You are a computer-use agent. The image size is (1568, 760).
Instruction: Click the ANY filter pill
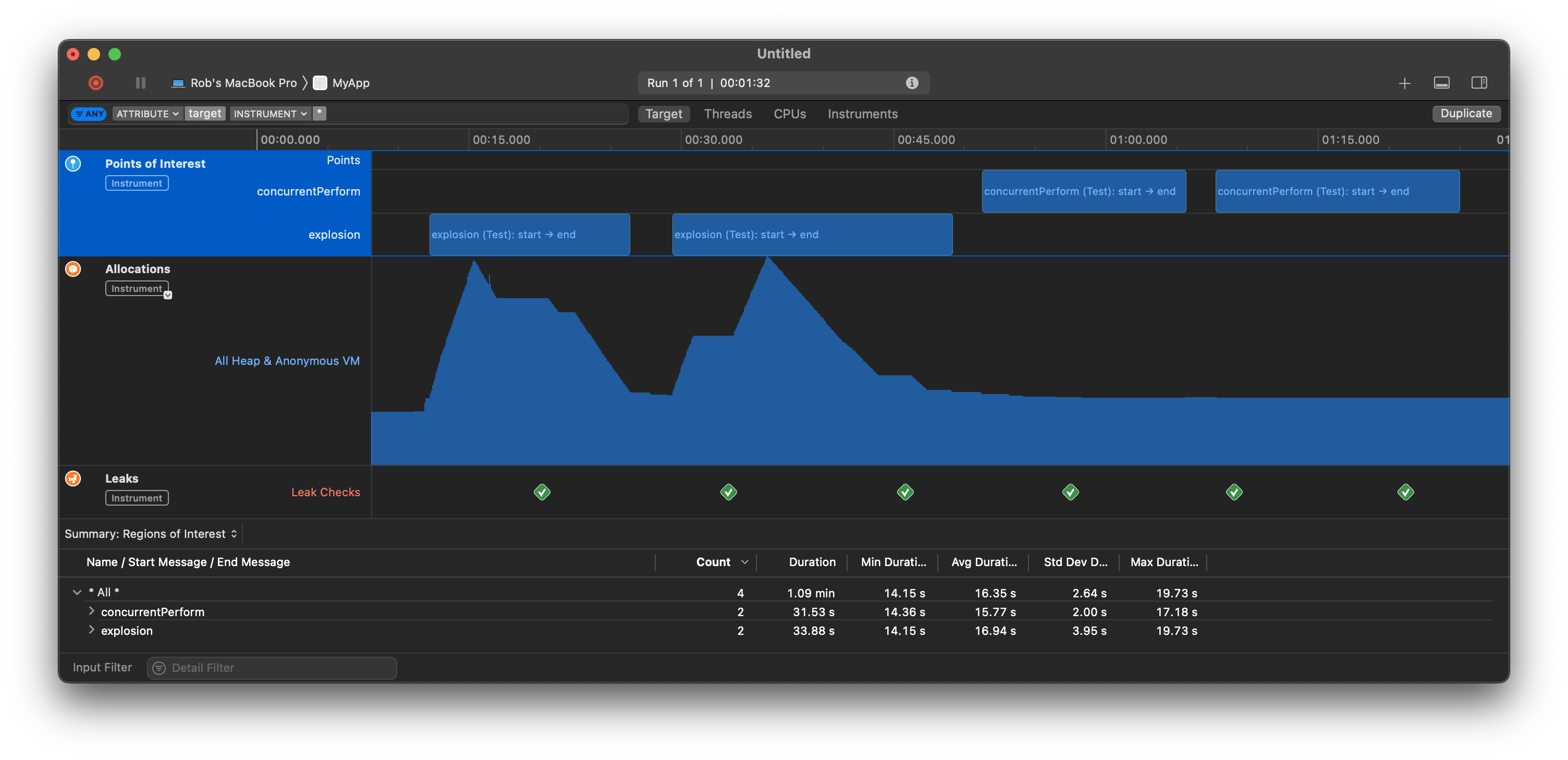click(x=89, y=114)
